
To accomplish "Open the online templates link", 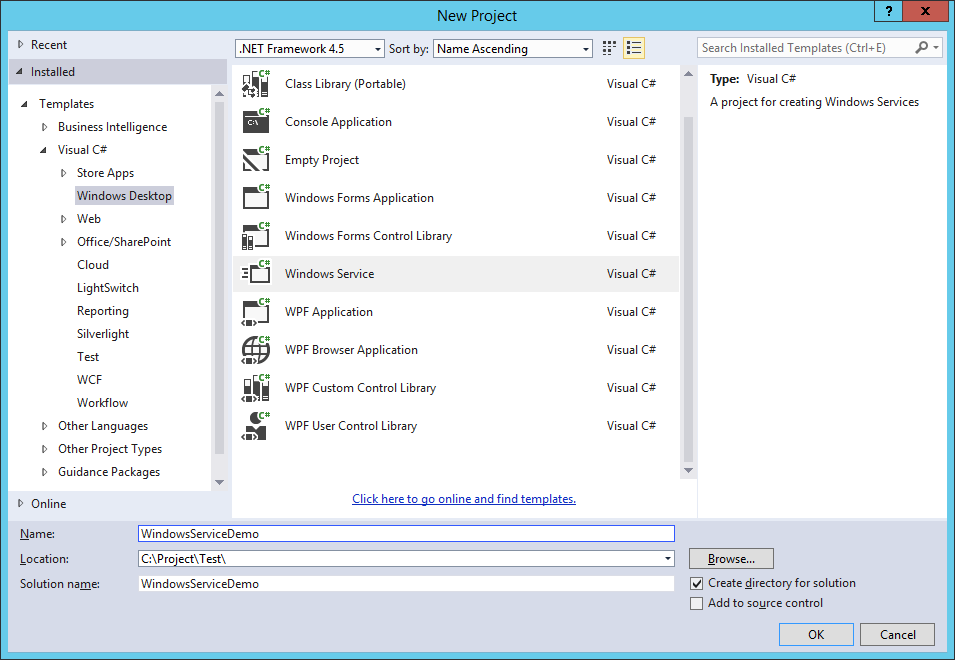I will click(x=463, y=498).
